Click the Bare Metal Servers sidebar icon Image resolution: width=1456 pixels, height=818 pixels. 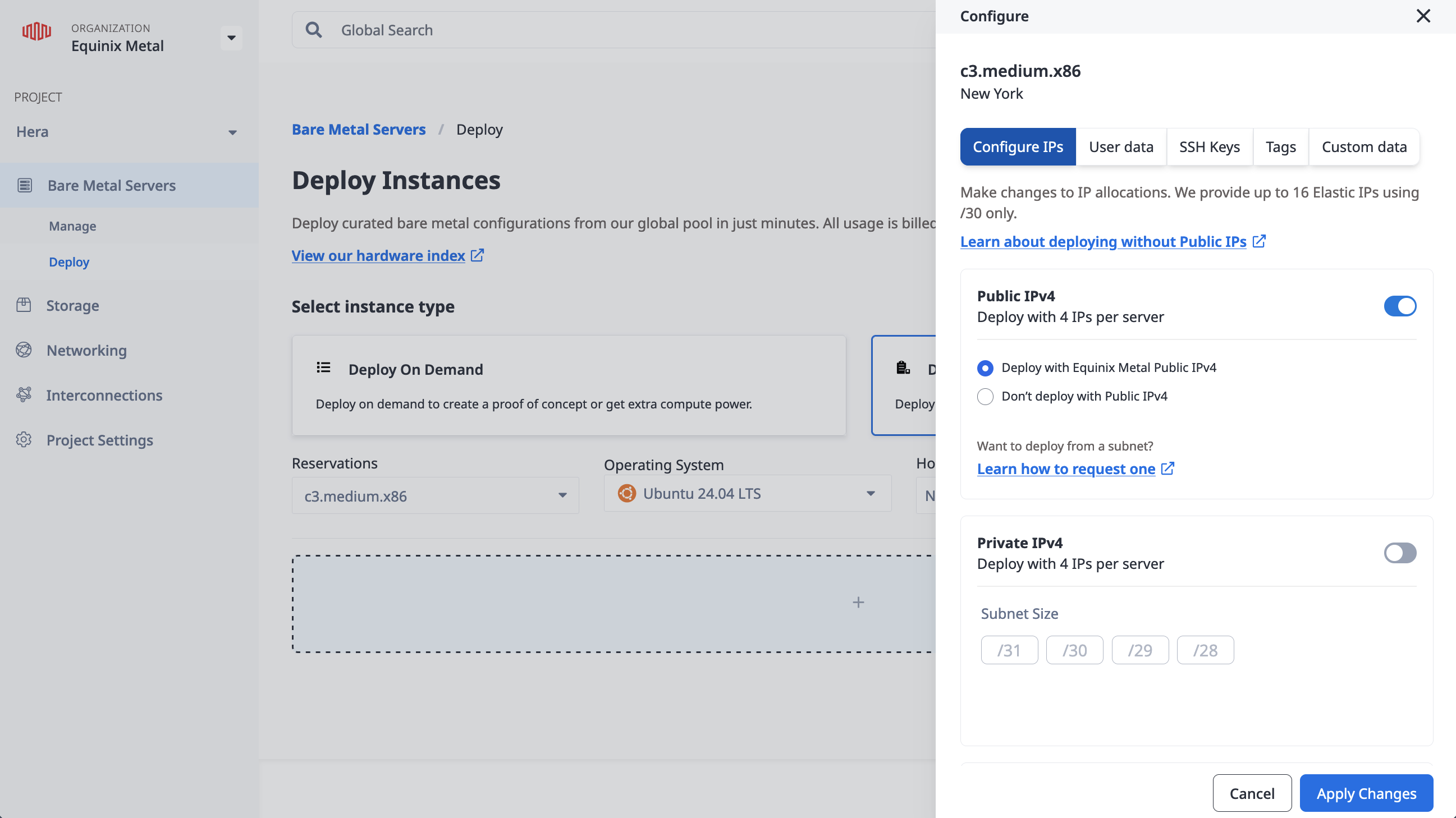coord(24,185)
